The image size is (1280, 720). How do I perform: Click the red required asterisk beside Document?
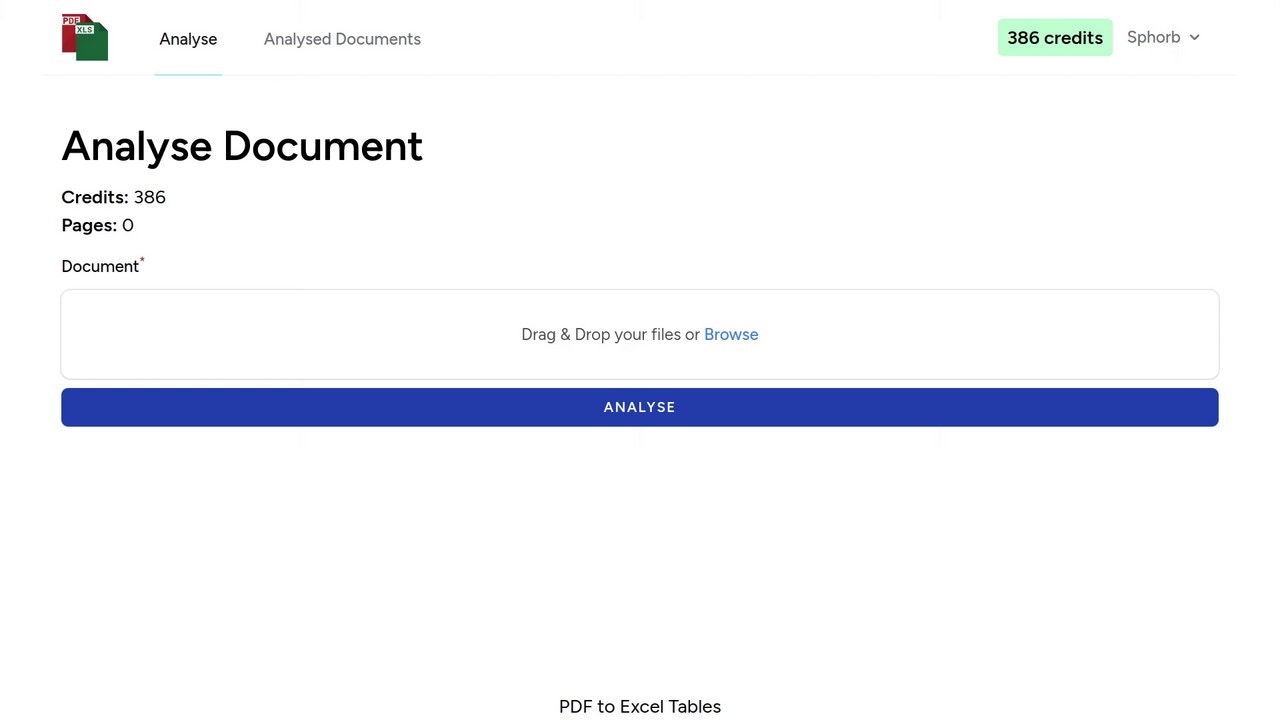tap(141, 260)
